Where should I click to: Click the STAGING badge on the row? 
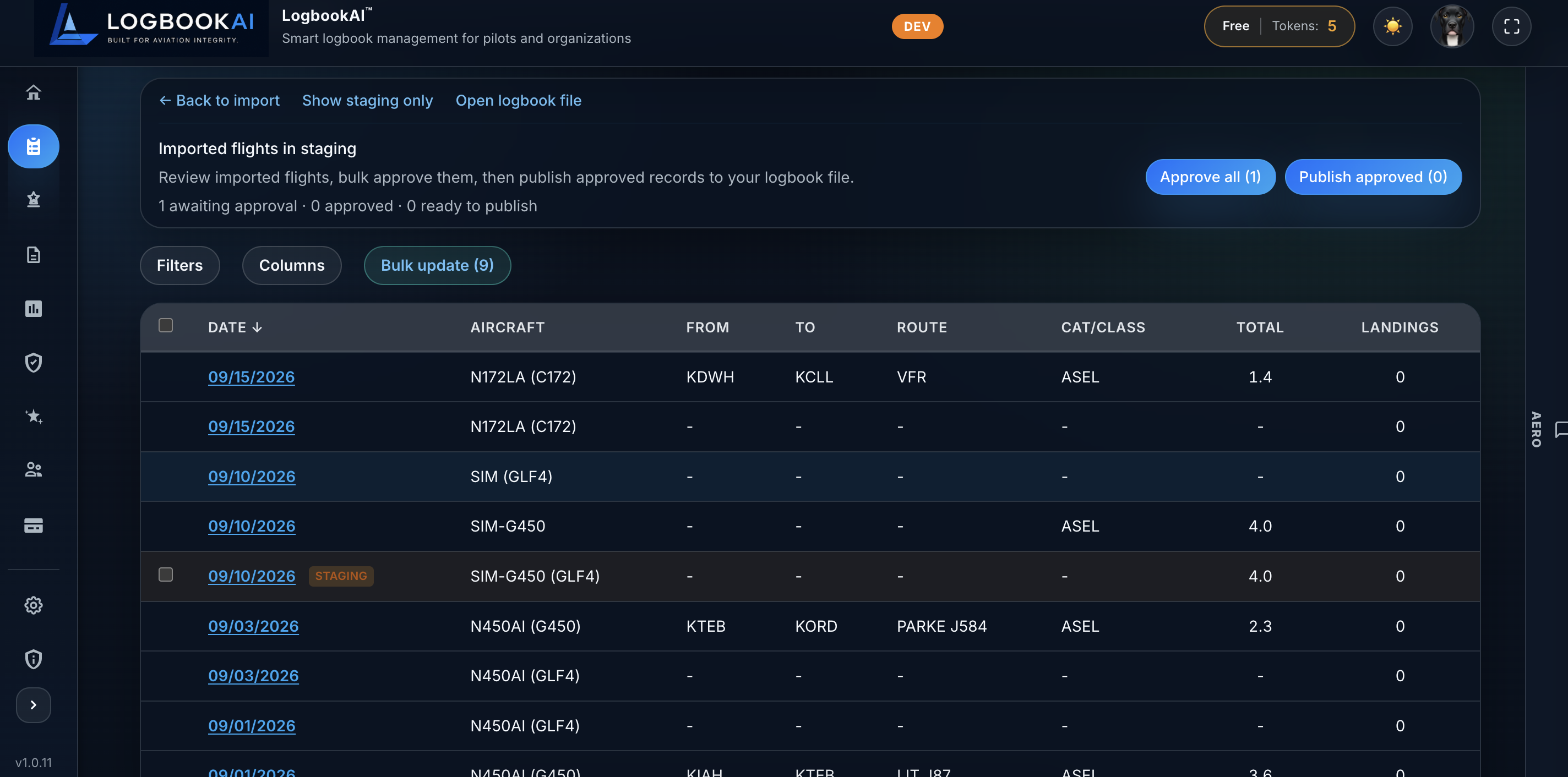point(341,576)
